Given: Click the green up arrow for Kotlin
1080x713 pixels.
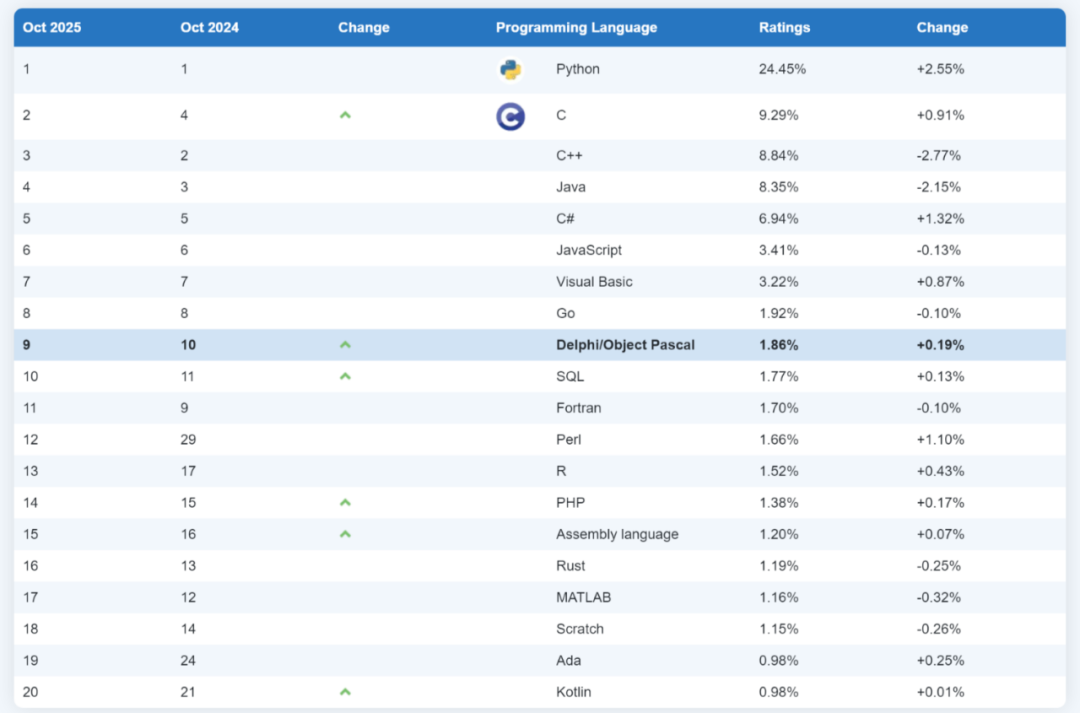Looking at the screenshot, I should pyautogui.click(x=345, y=692).
